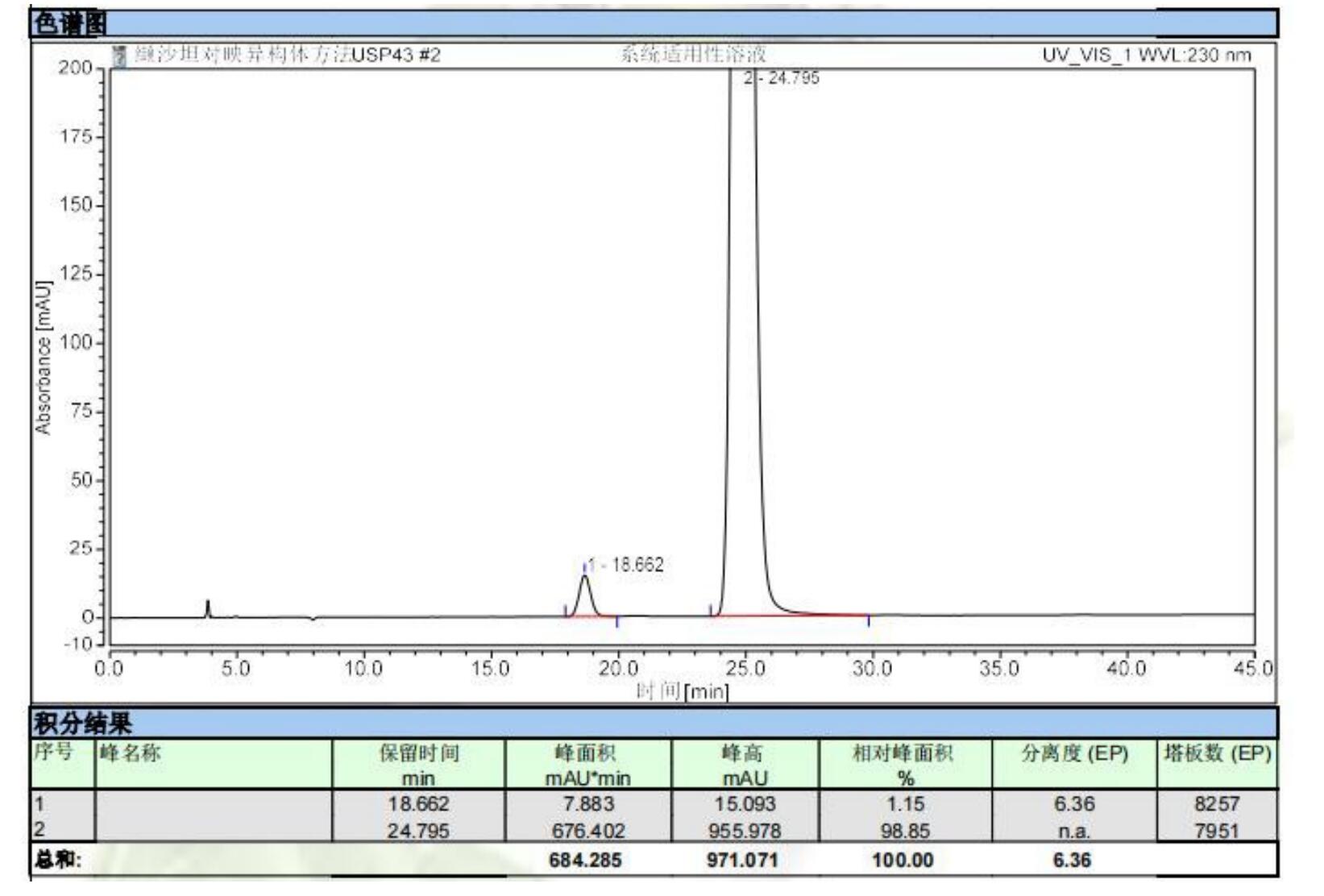
Task: Click the UV_VIS_1 WVL:230 nm channel label
Action: tap(1146, 56)
